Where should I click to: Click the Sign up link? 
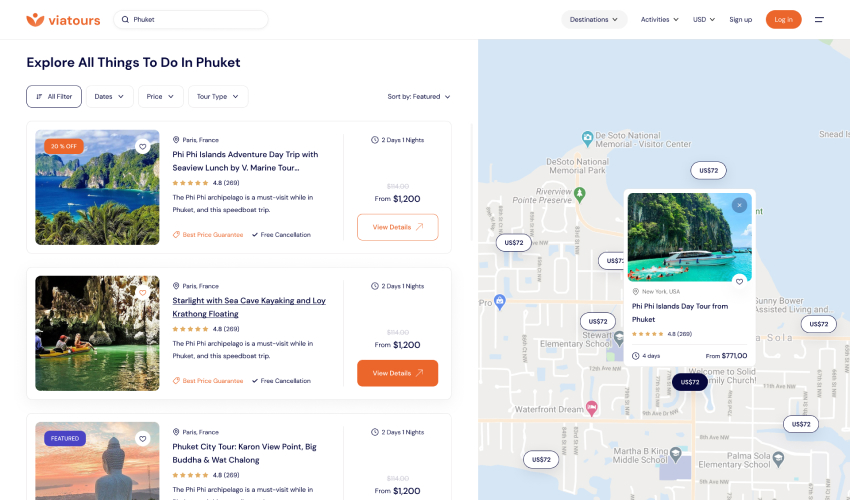coord(740,19)
